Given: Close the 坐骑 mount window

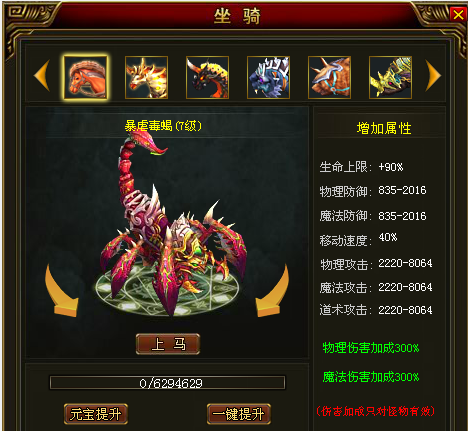Looking at the screenshot, I should point(458,15).
